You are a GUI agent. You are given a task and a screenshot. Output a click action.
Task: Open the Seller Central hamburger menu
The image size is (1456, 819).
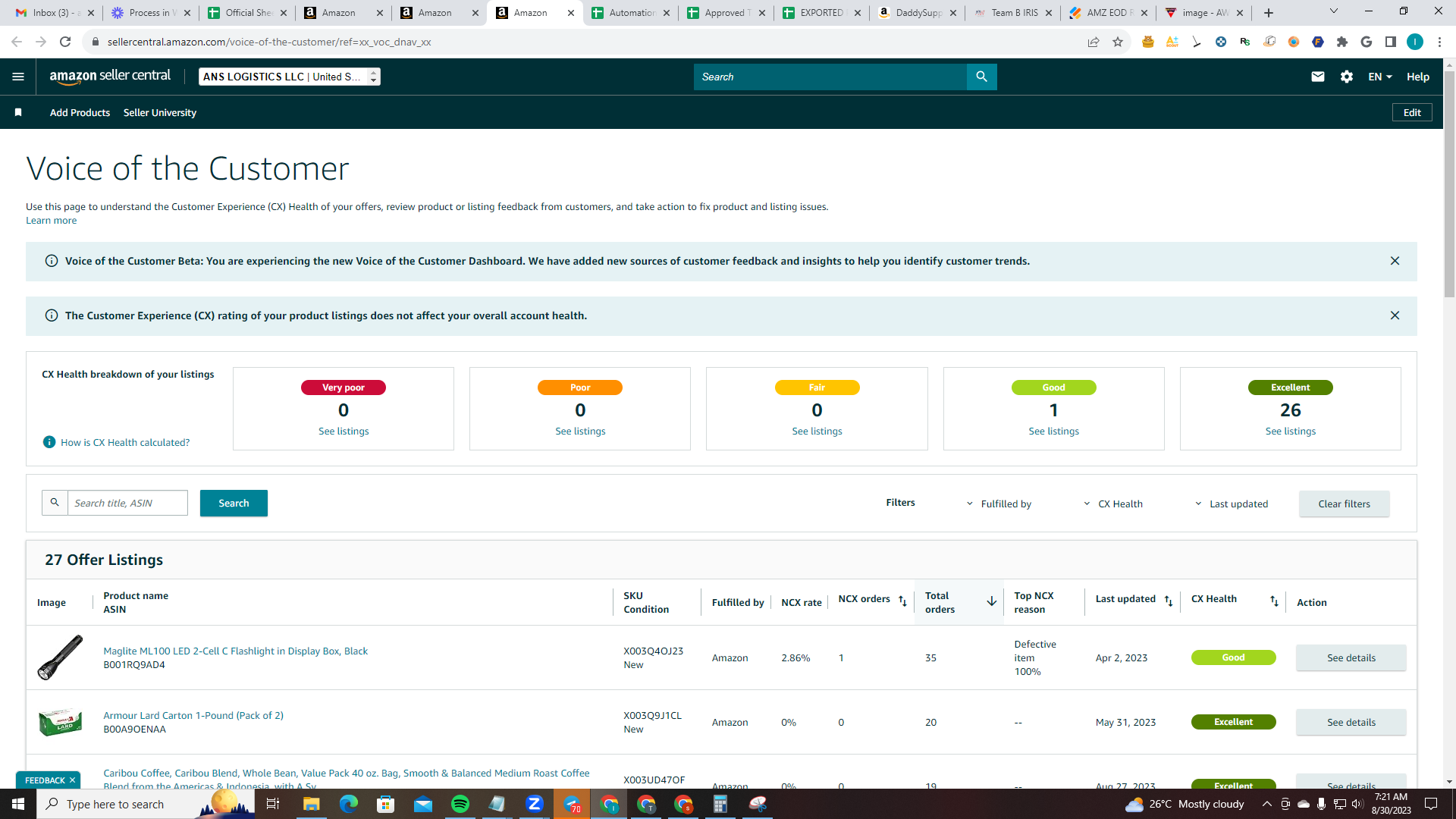18,77
